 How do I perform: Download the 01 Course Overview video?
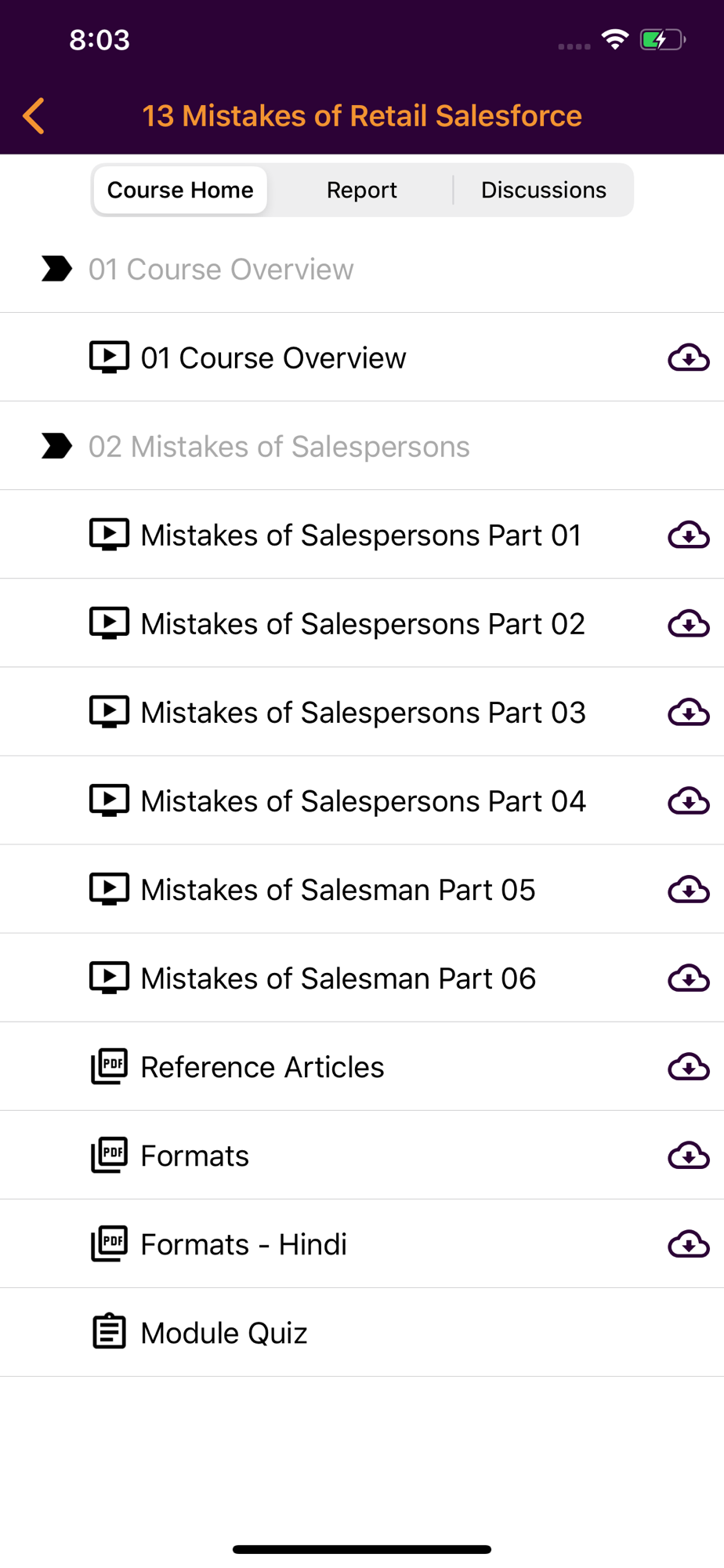(689, 358)
